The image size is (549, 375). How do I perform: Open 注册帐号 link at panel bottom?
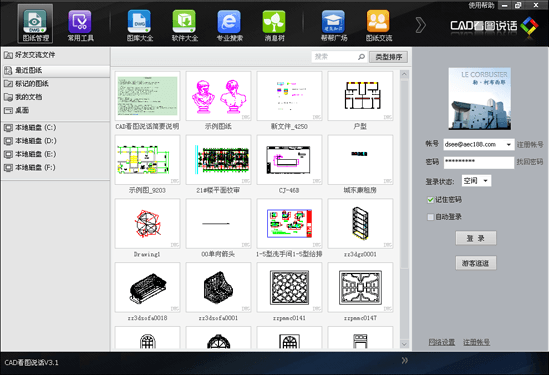click(476, 342)
